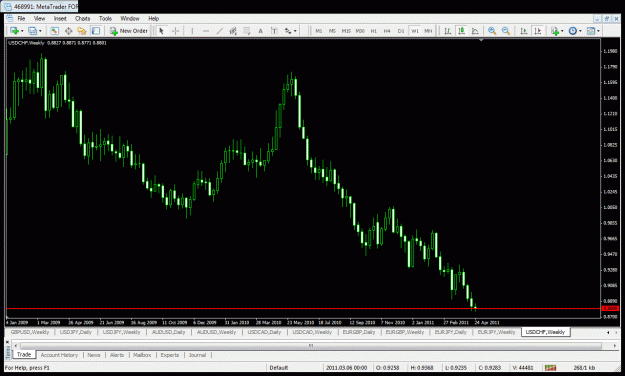This screenshot has height=376, width=625.
Task: Open the Mailbox terminal tab
Action: pyautogui.click(x=142, y=355)
